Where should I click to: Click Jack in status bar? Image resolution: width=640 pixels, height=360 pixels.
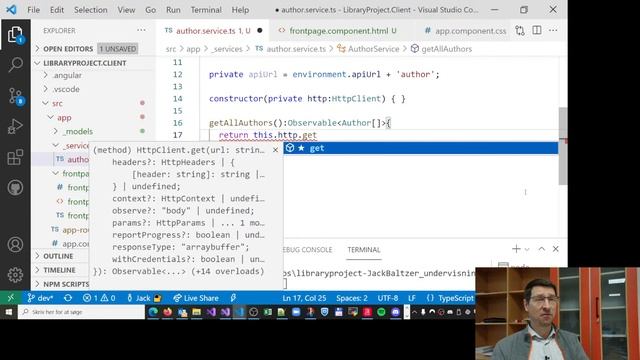tap(144, 298)
